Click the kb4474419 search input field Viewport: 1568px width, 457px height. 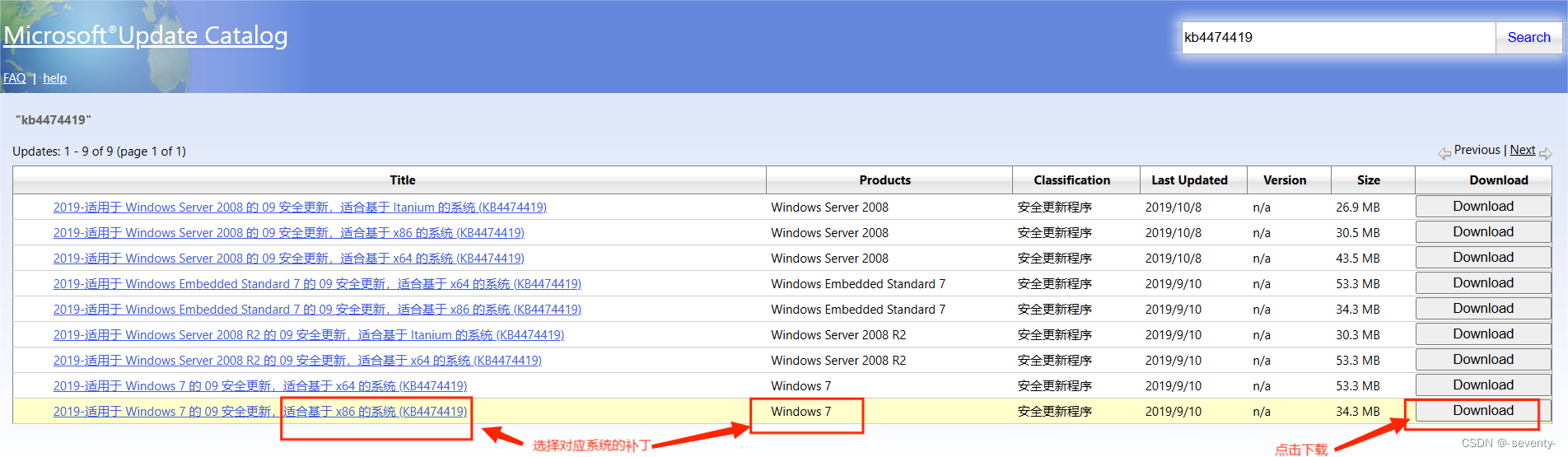pyautogui.click(x=1338, y=38)
